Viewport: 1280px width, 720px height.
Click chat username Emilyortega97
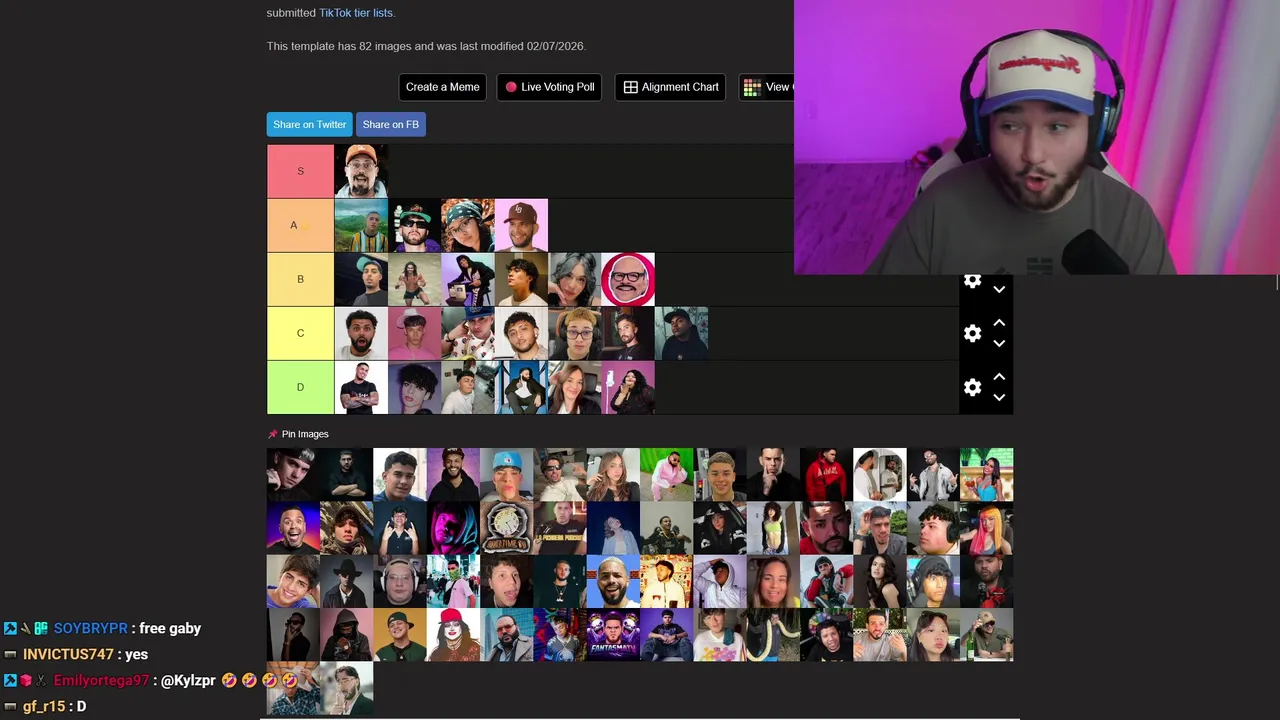(x=101, y=680)
